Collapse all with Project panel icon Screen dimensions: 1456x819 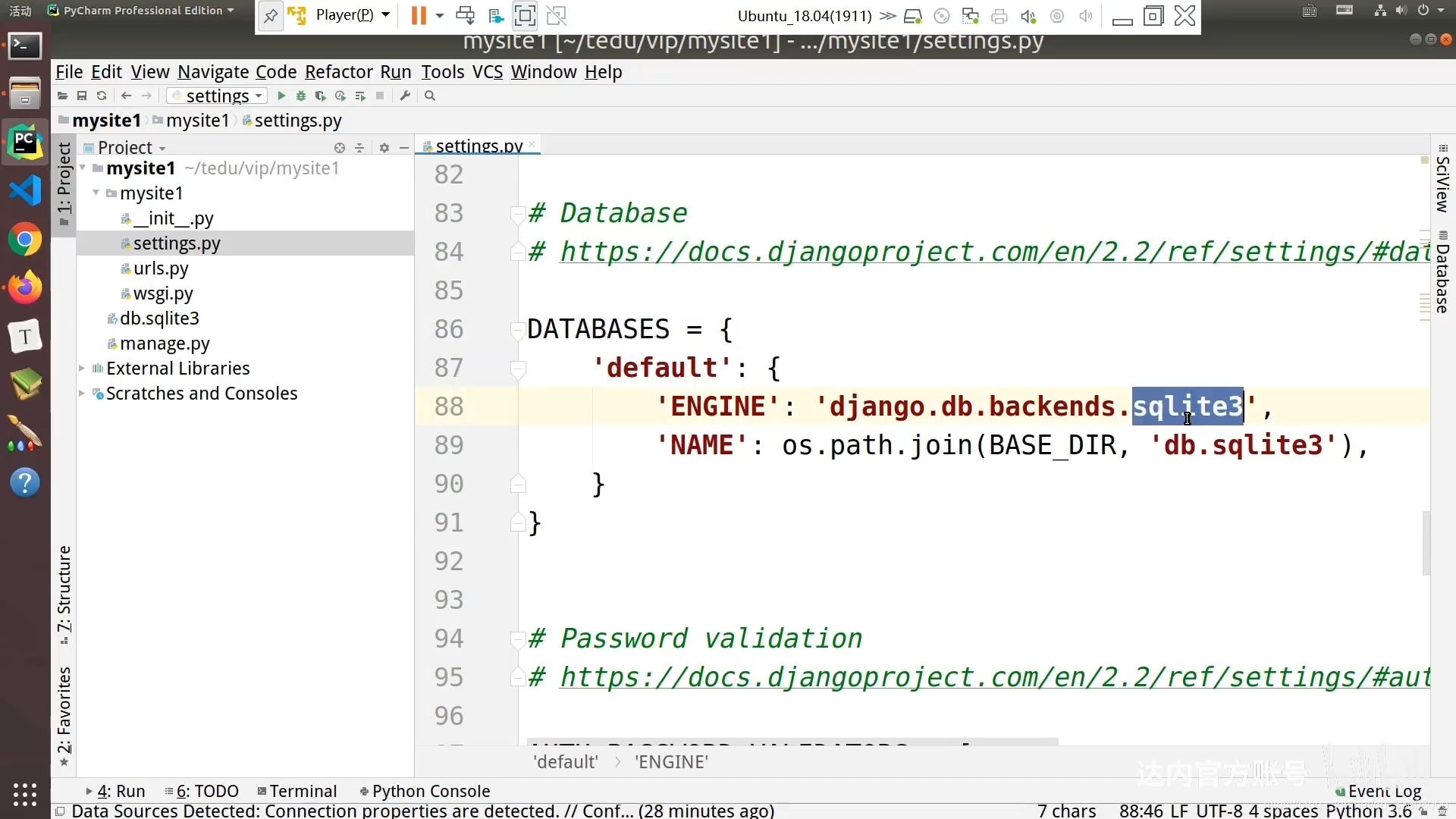point(359,148)
